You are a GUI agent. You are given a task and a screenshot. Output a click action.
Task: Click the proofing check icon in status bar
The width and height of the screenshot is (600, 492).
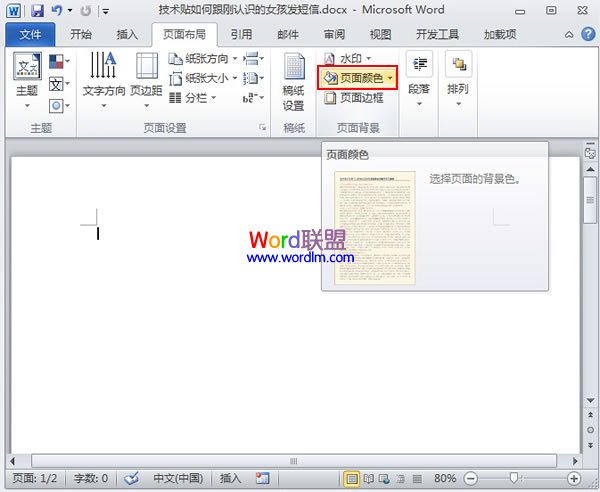tap(131, 478)
